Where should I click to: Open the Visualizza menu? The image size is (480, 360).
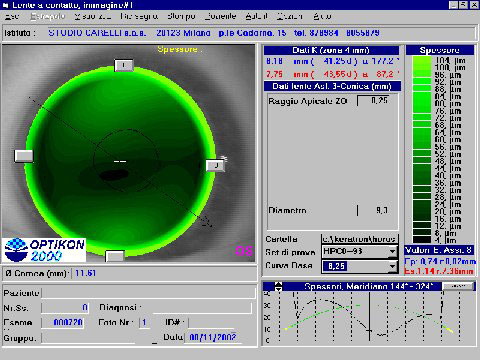[93, 16]
